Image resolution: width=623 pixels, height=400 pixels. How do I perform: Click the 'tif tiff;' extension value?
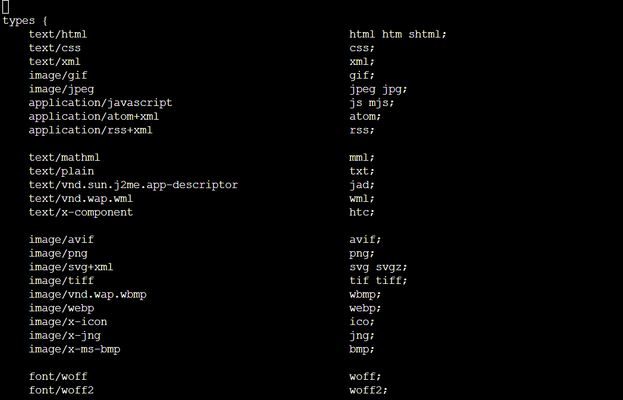[x=378, y=281]
